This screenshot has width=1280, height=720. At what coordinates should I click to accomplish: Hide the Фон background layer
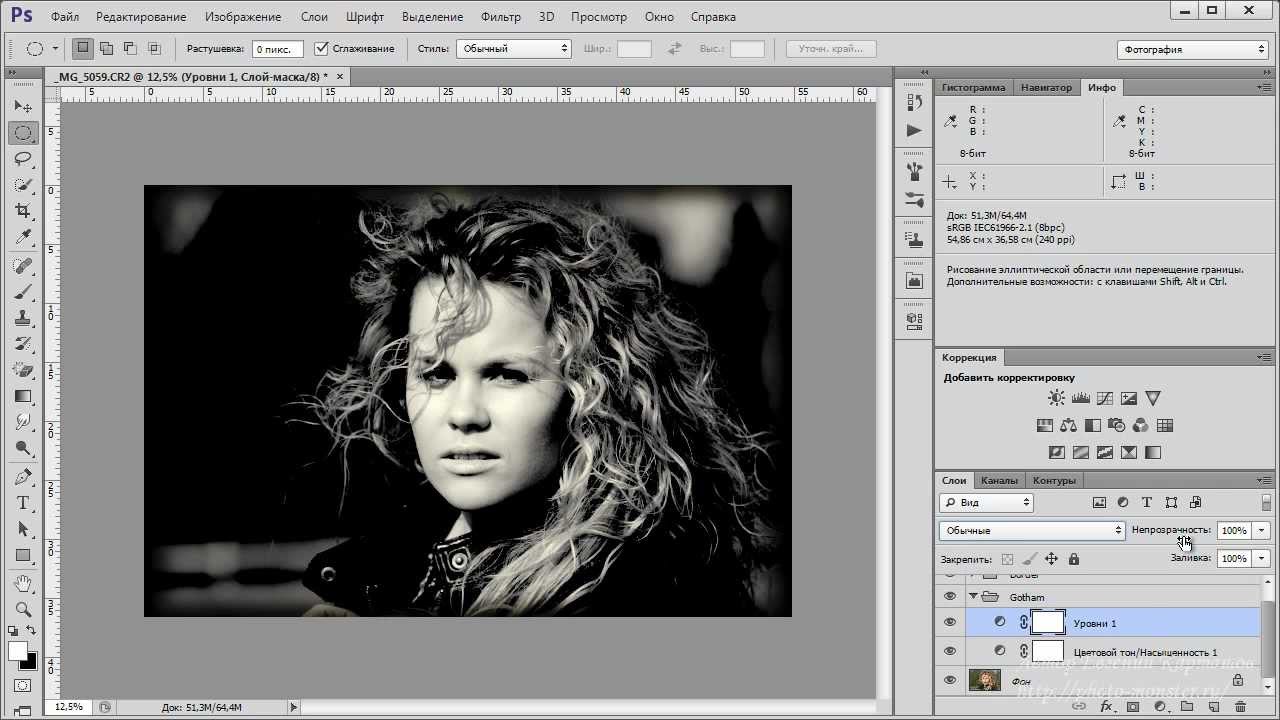pyautogui.click(x=950, y=681)
